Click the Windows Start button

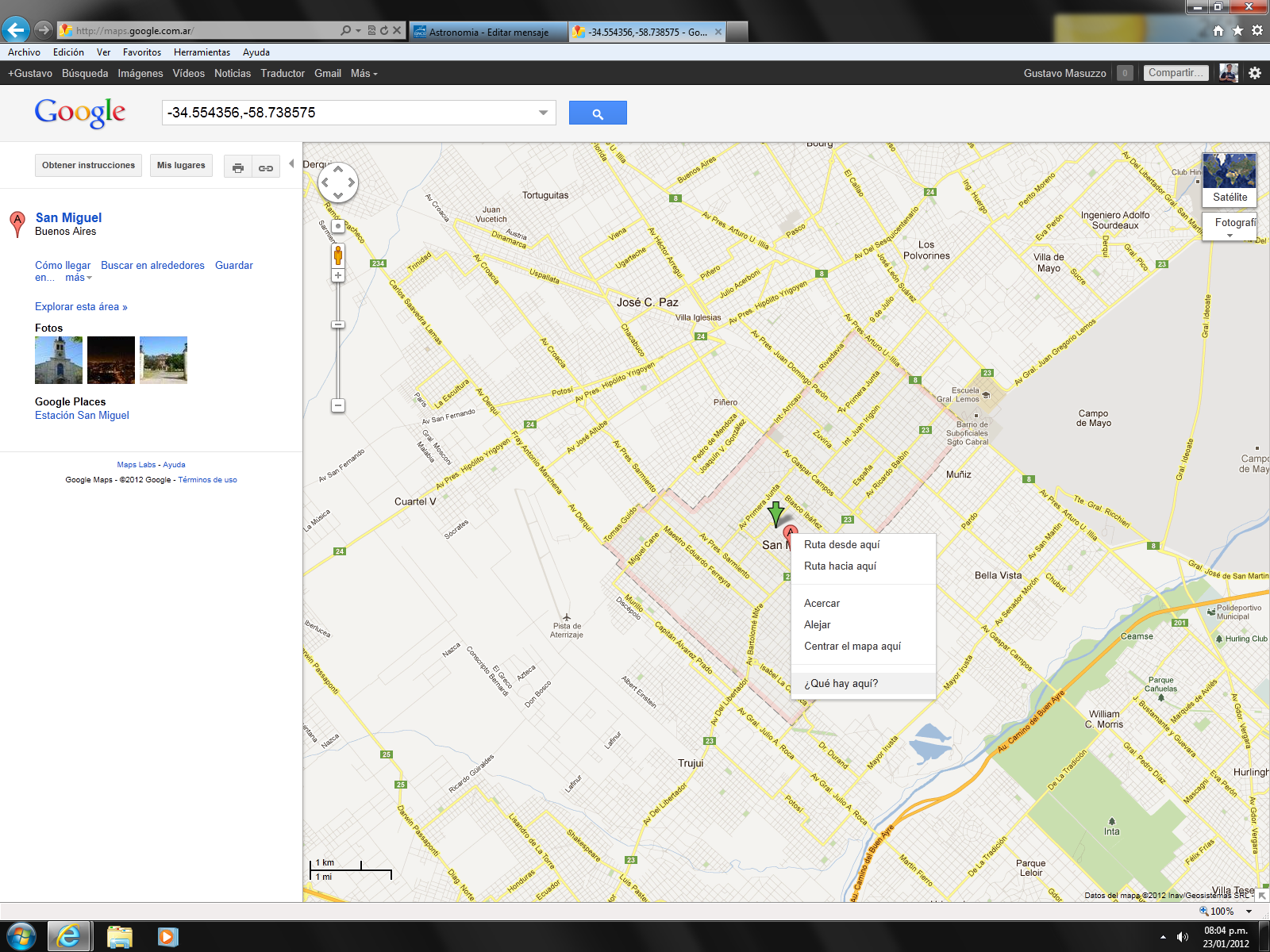click(21, 937)
